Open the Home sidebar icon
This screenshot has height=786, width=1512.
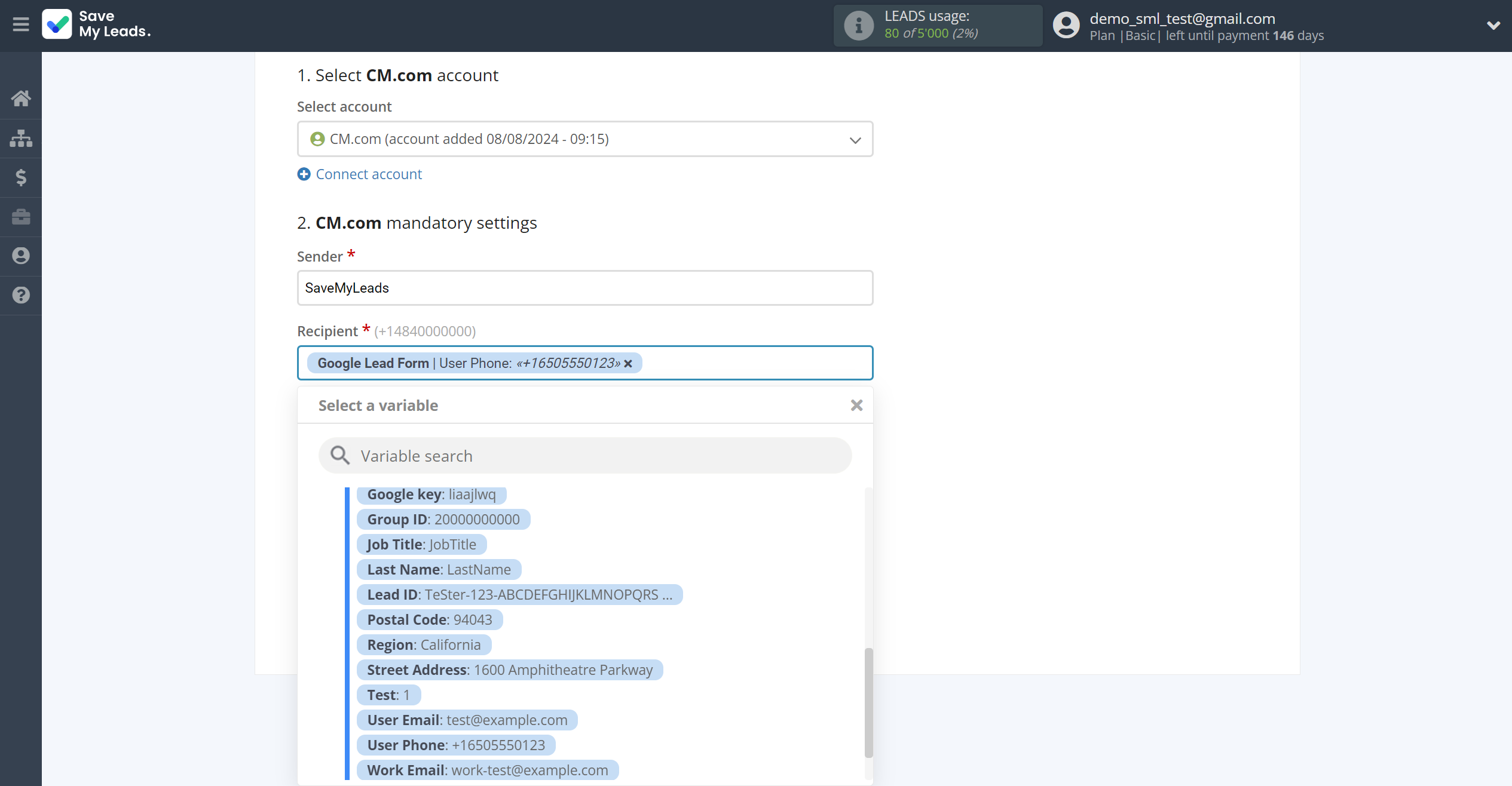21,99
